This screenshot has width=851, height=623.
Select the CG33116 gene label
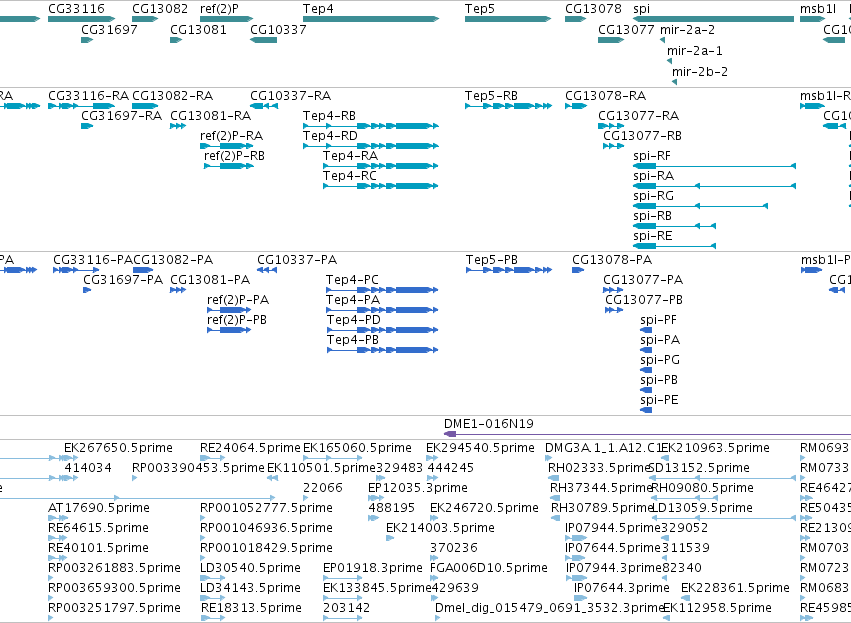point(77,9)
